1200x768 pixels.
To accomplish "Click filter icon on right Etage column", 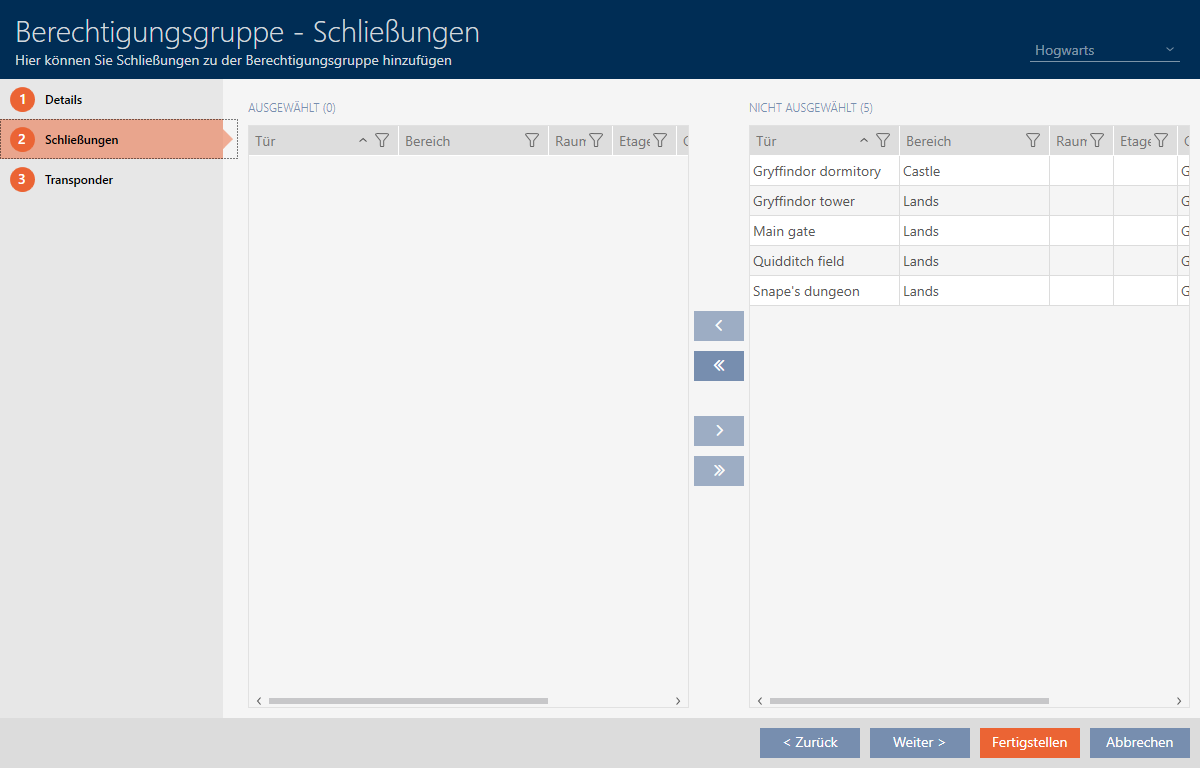I will point(1160,141).
